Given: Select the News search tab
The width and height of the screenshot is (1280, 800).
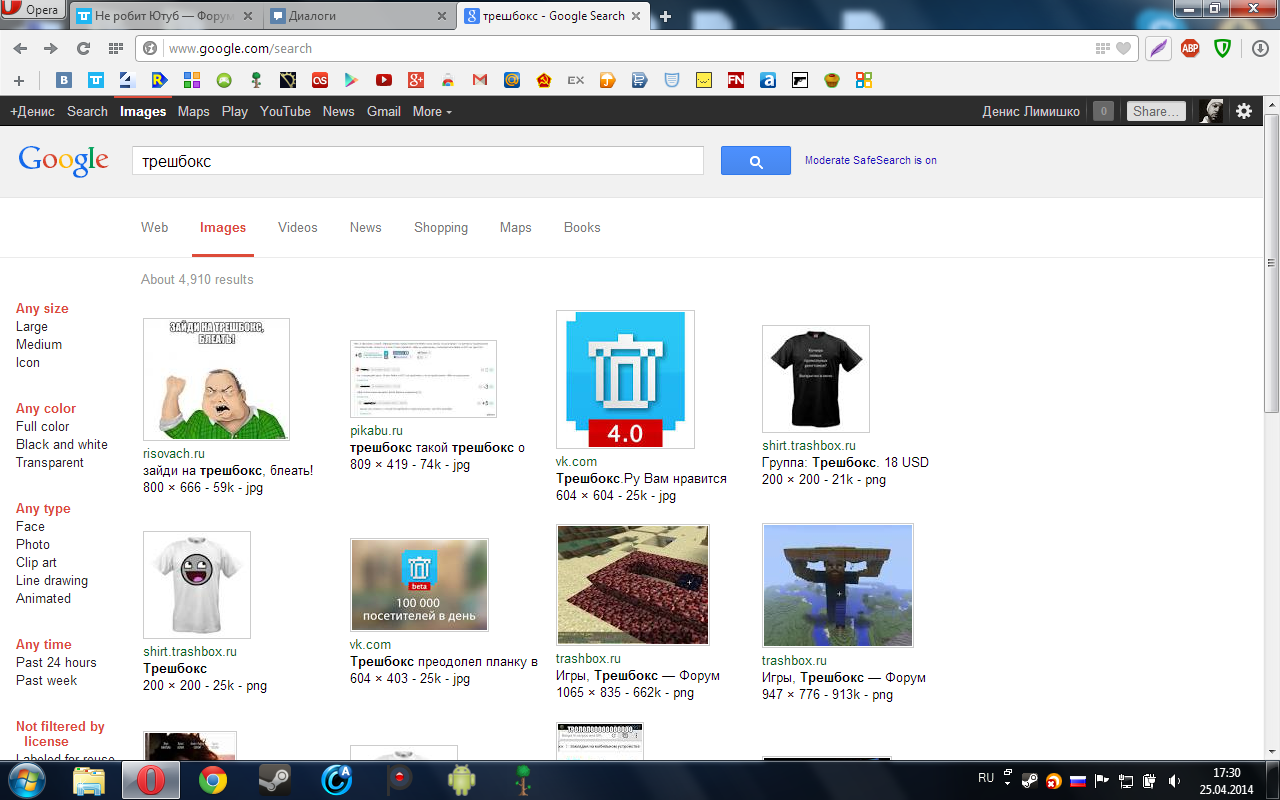Looking at the screenshot, I should click(x=366, y=227).
